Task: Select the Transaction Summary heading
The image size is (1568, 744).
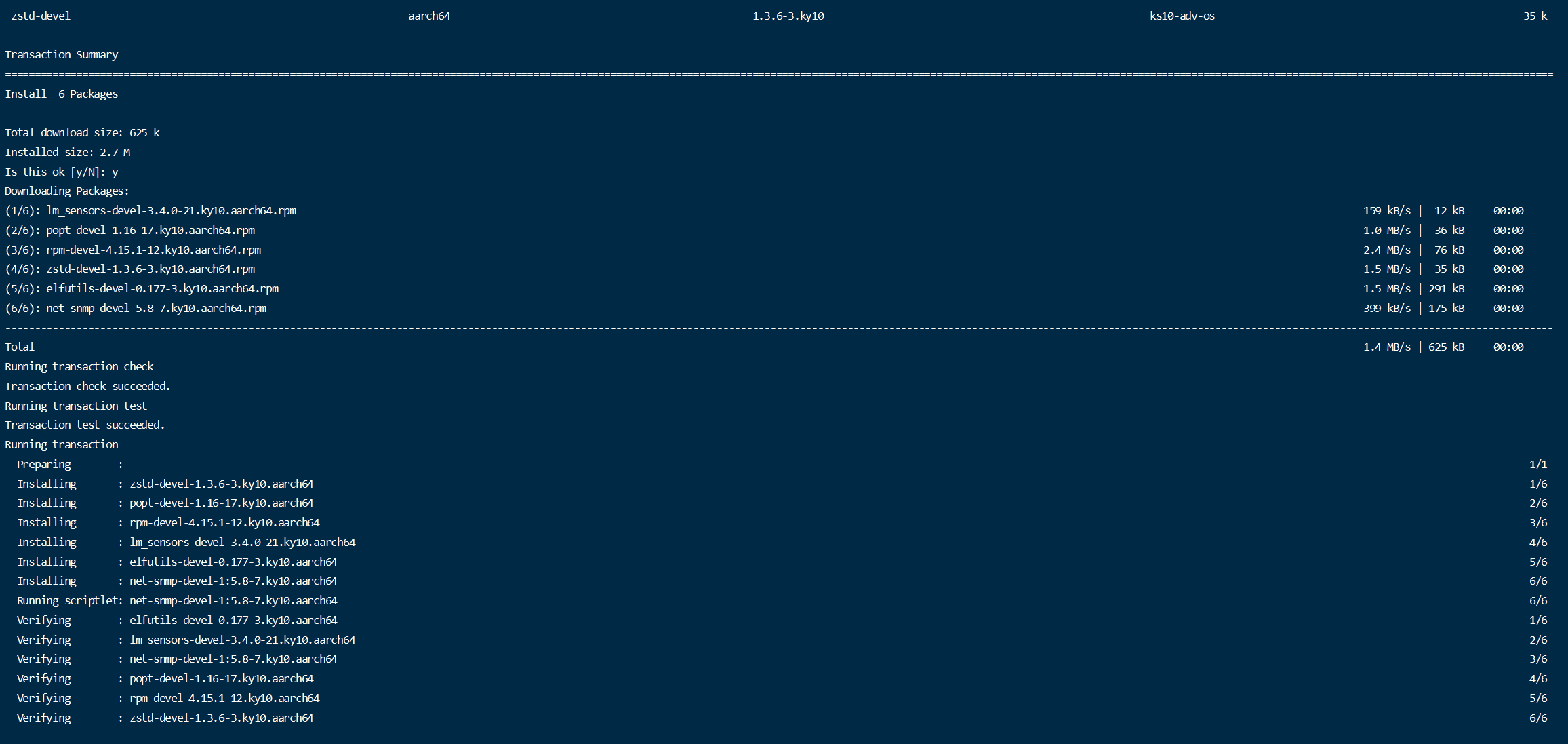Action: click(62, 54)
